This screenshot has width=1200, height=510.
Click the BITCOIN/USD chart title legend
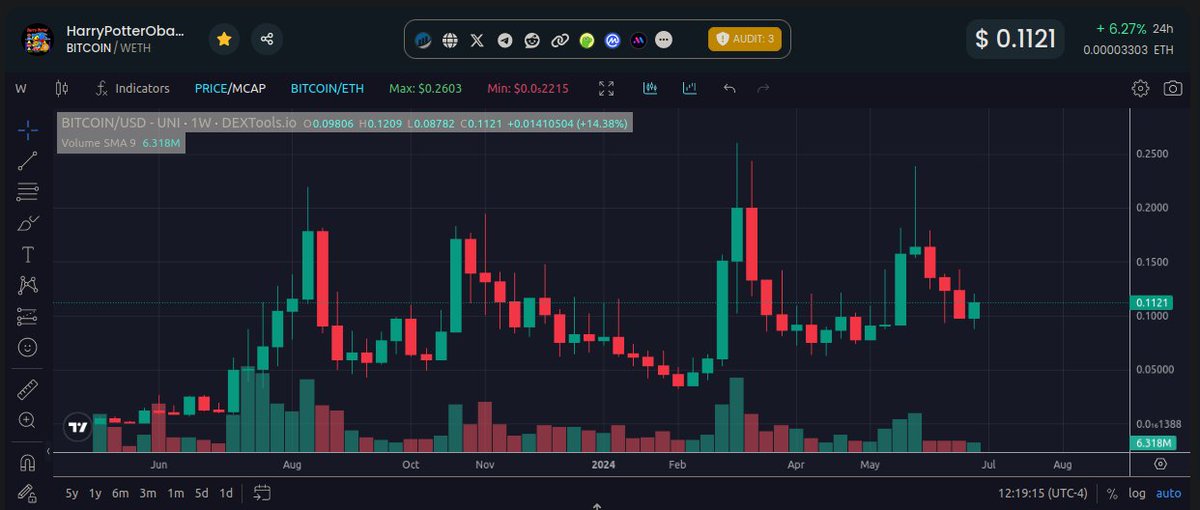tap(179, 123)
